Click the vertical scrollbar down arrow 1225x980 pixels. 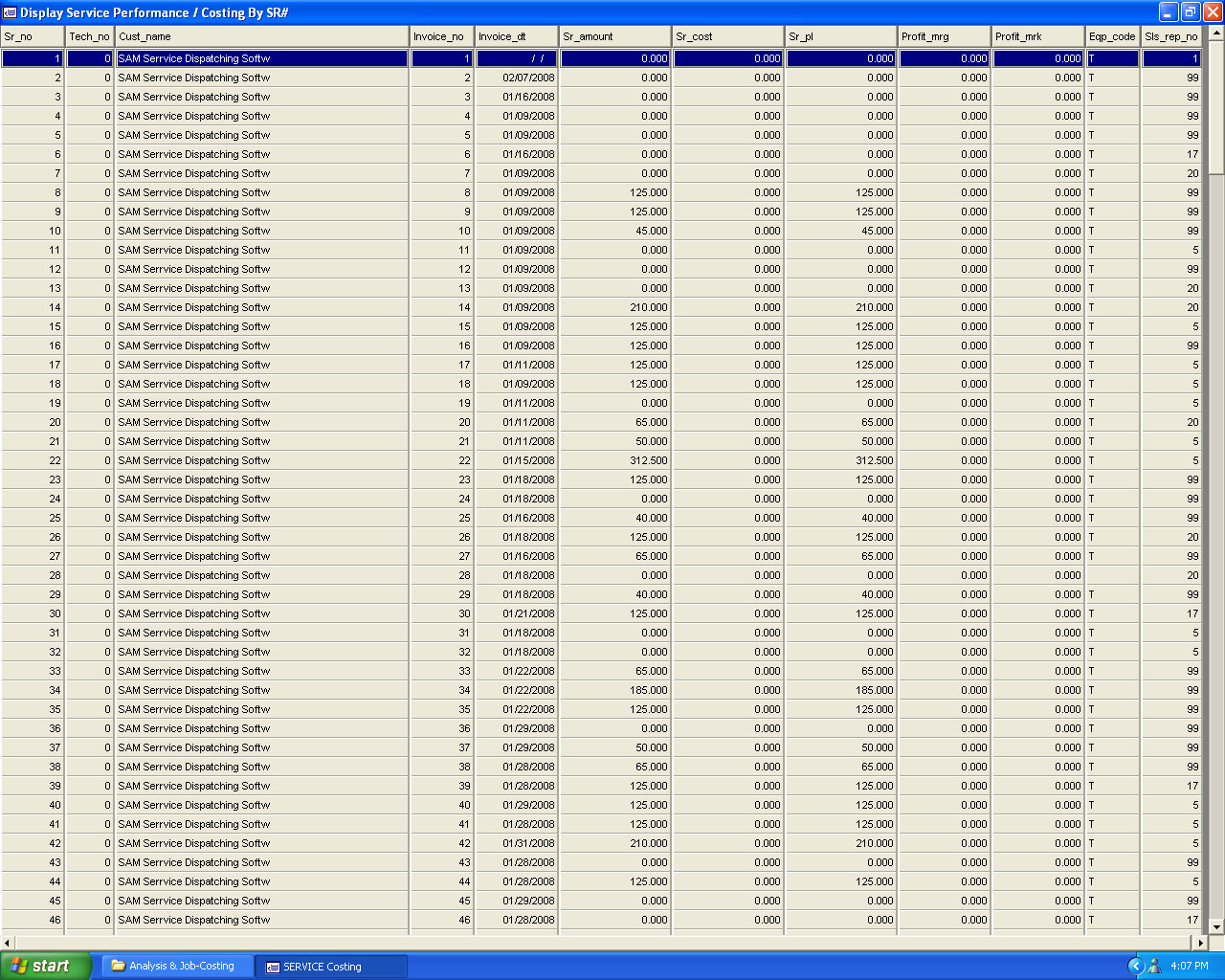pos(1216,925)
